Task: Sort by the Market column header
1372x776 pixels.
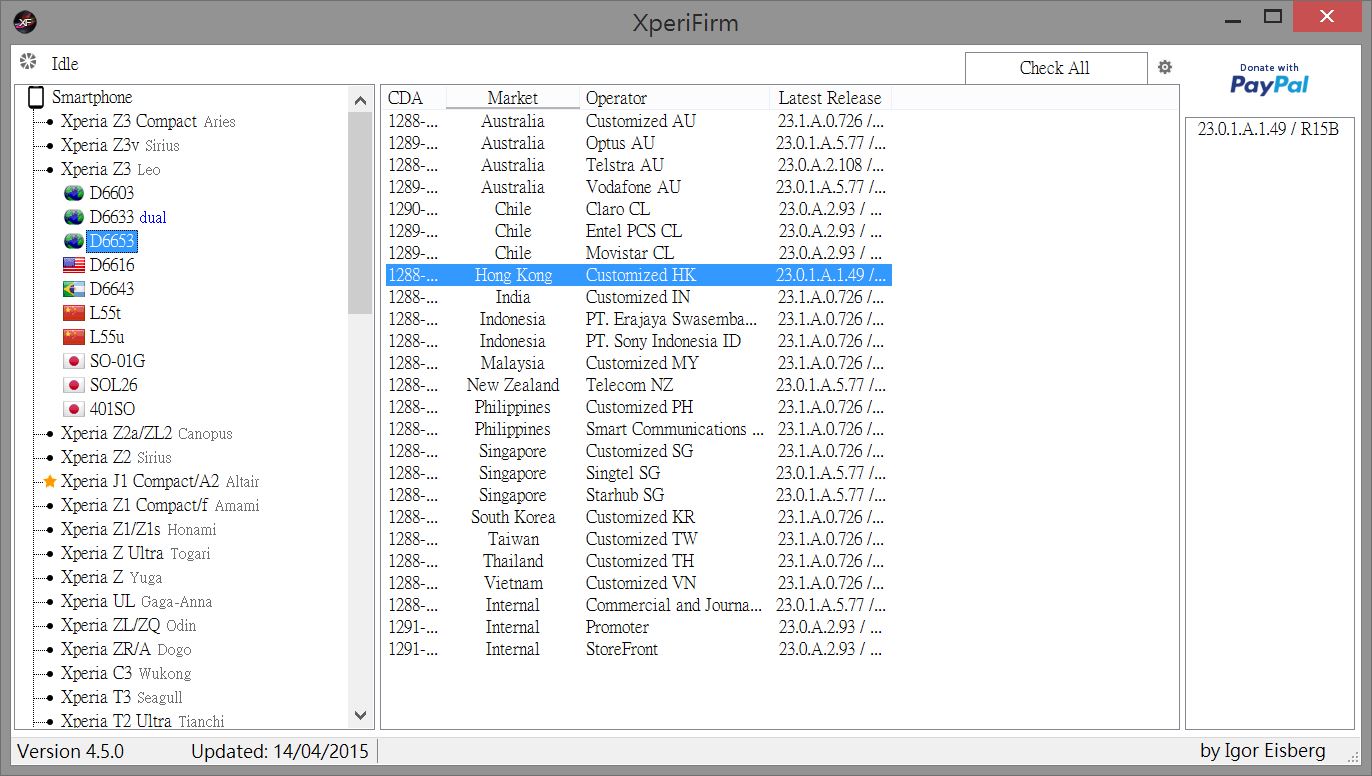Action: (513, 98)
